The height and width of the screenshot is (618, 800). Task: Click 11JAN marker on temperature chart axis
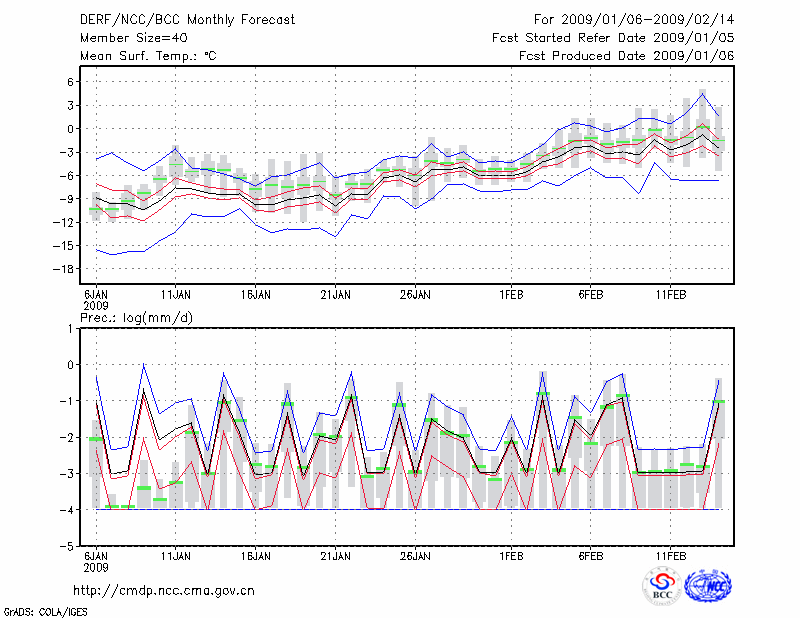(176, 295)
